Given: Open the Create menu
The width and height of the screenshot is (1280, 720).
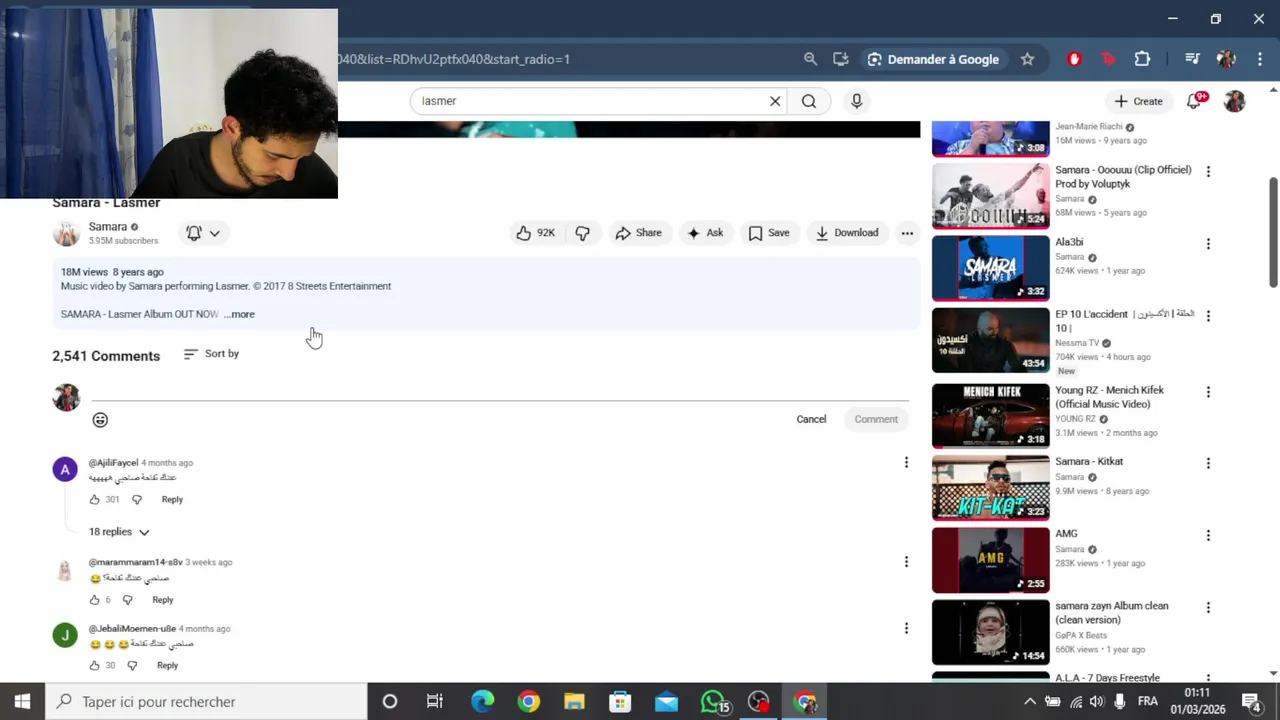Looking at the screenshot, I should [x=1138, y=101].
